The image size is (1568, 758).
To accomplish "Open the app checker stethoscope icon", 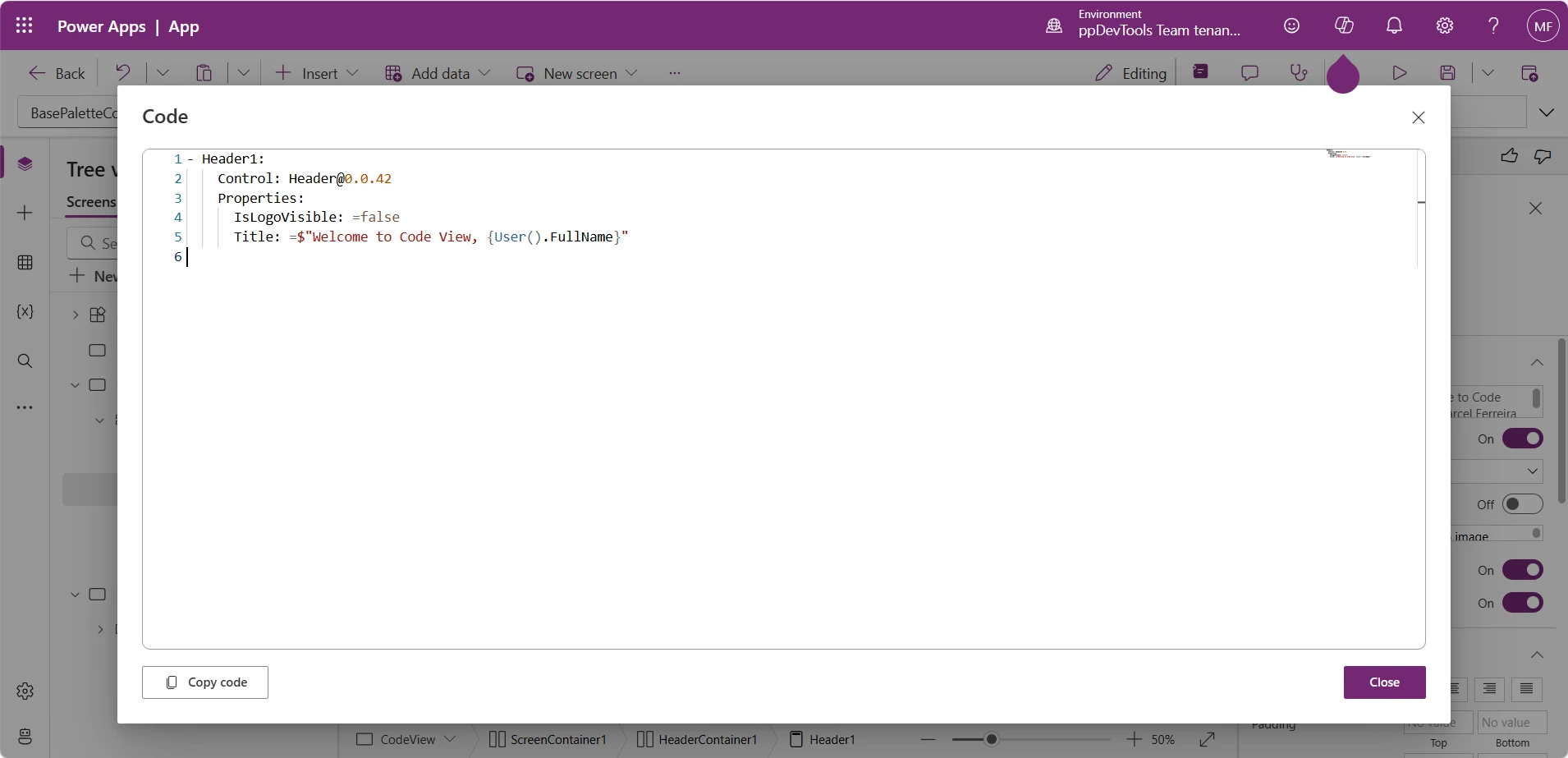I will coord(1298,72).
